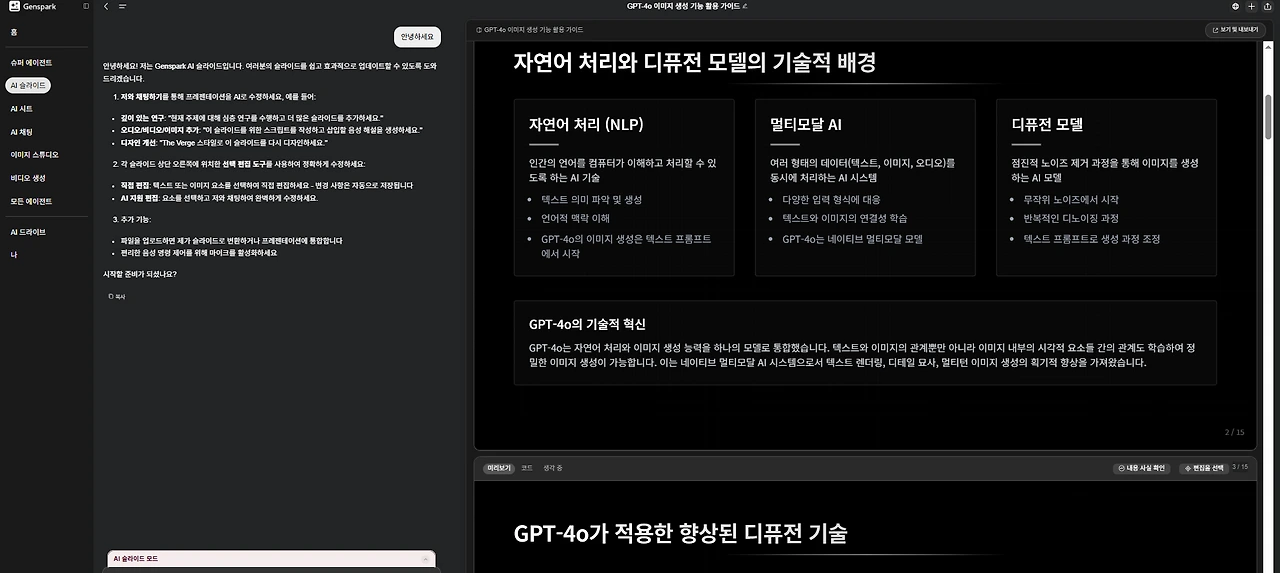Switch to the 미리보기 tab
1280x573 pixels.
tap(497, 467)
